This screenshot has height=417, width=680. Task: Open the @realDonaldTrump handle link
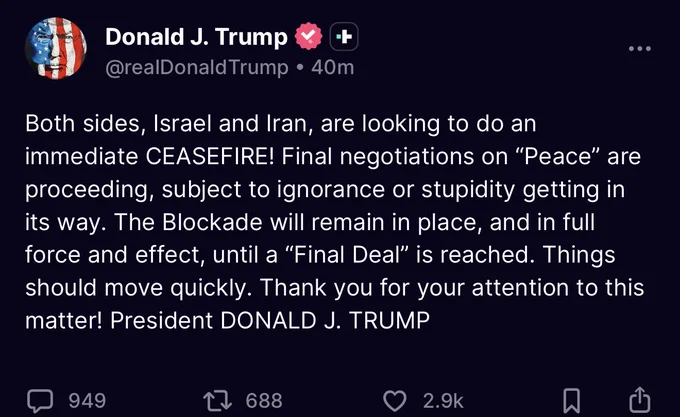(x=197, y=67)
